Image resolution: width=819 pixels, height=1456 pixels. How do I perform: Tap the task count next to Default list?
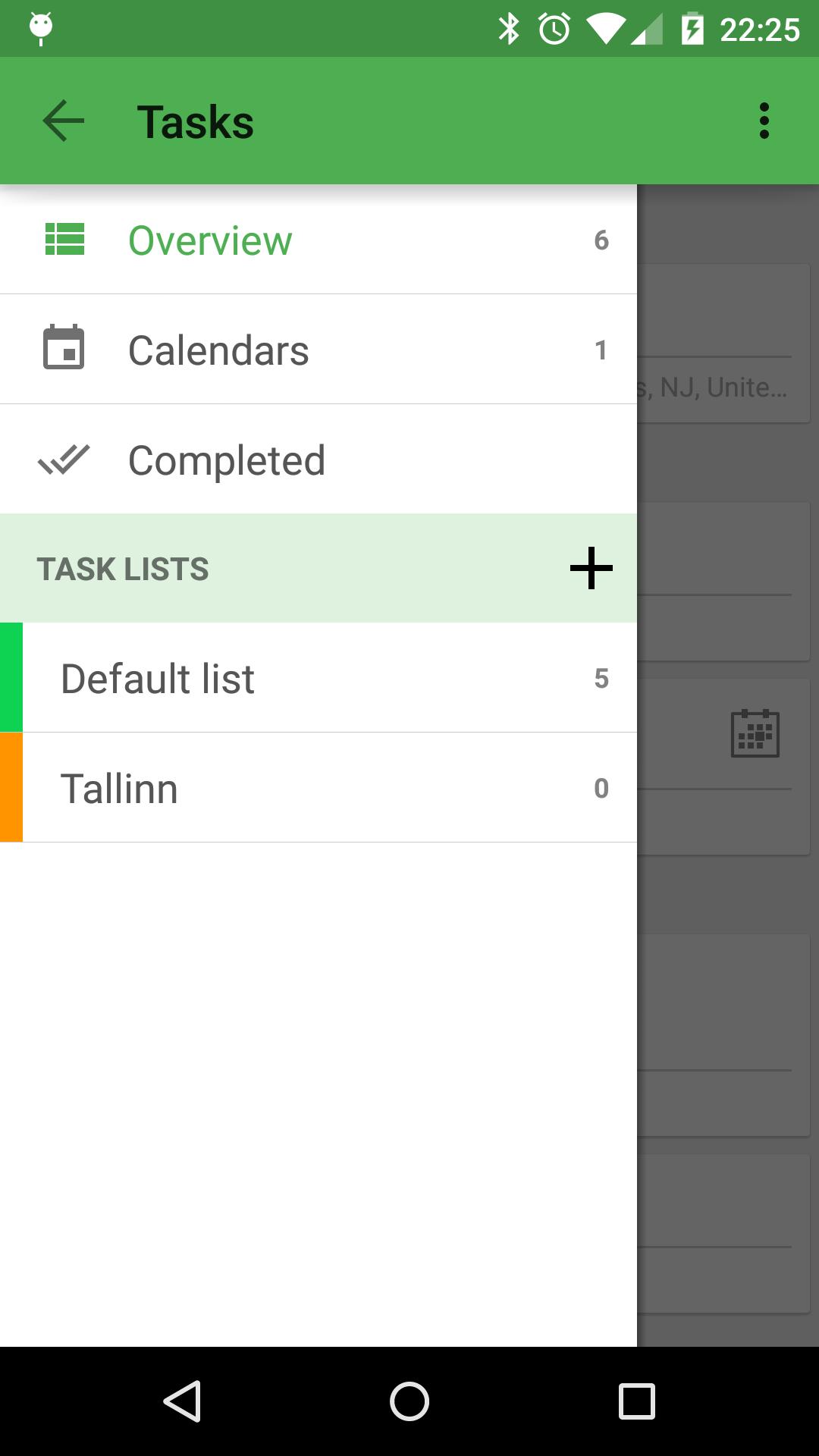[x=601, y=677]
